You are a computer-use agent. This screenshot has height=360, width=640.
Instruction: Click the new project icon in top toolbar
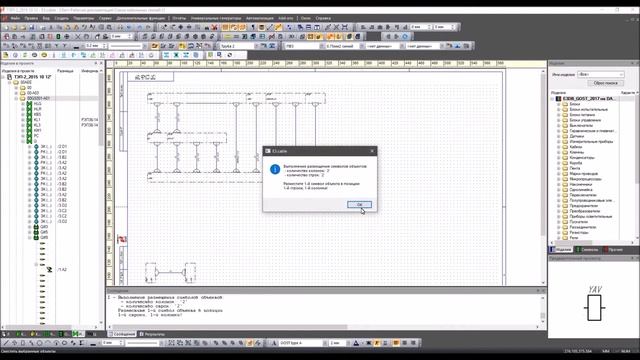[6, 27]
